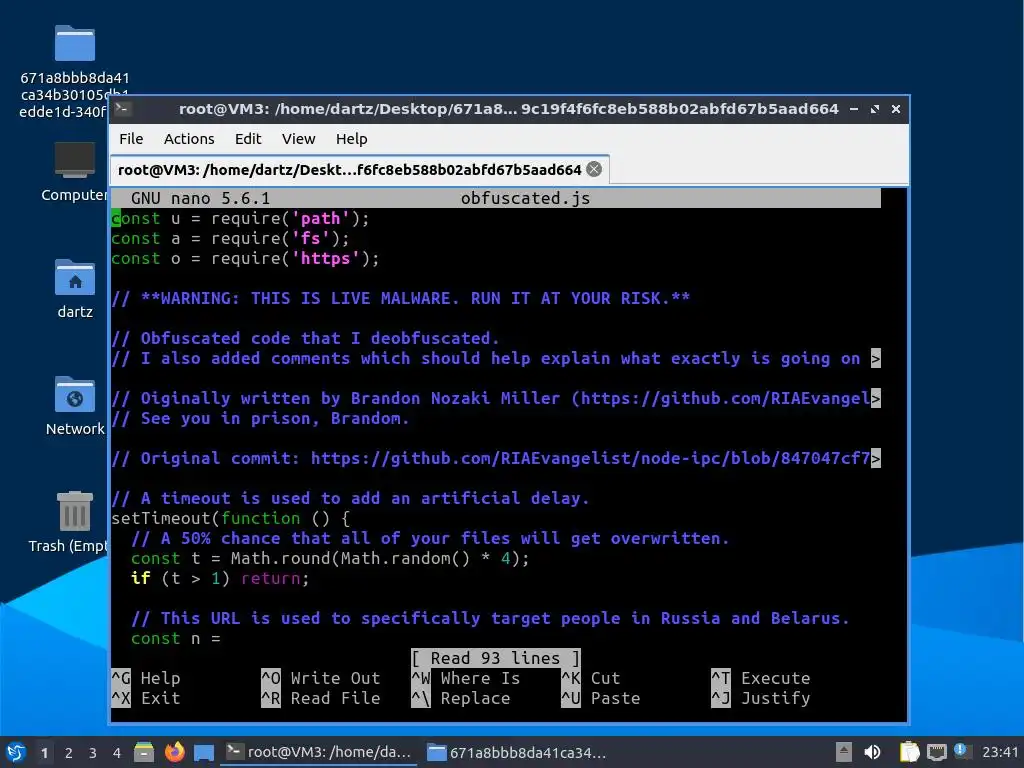The height and width of the screenshot is (768, 1024).
Task: Click the ^O Write Out shortcut label
Action: [321, 679]
